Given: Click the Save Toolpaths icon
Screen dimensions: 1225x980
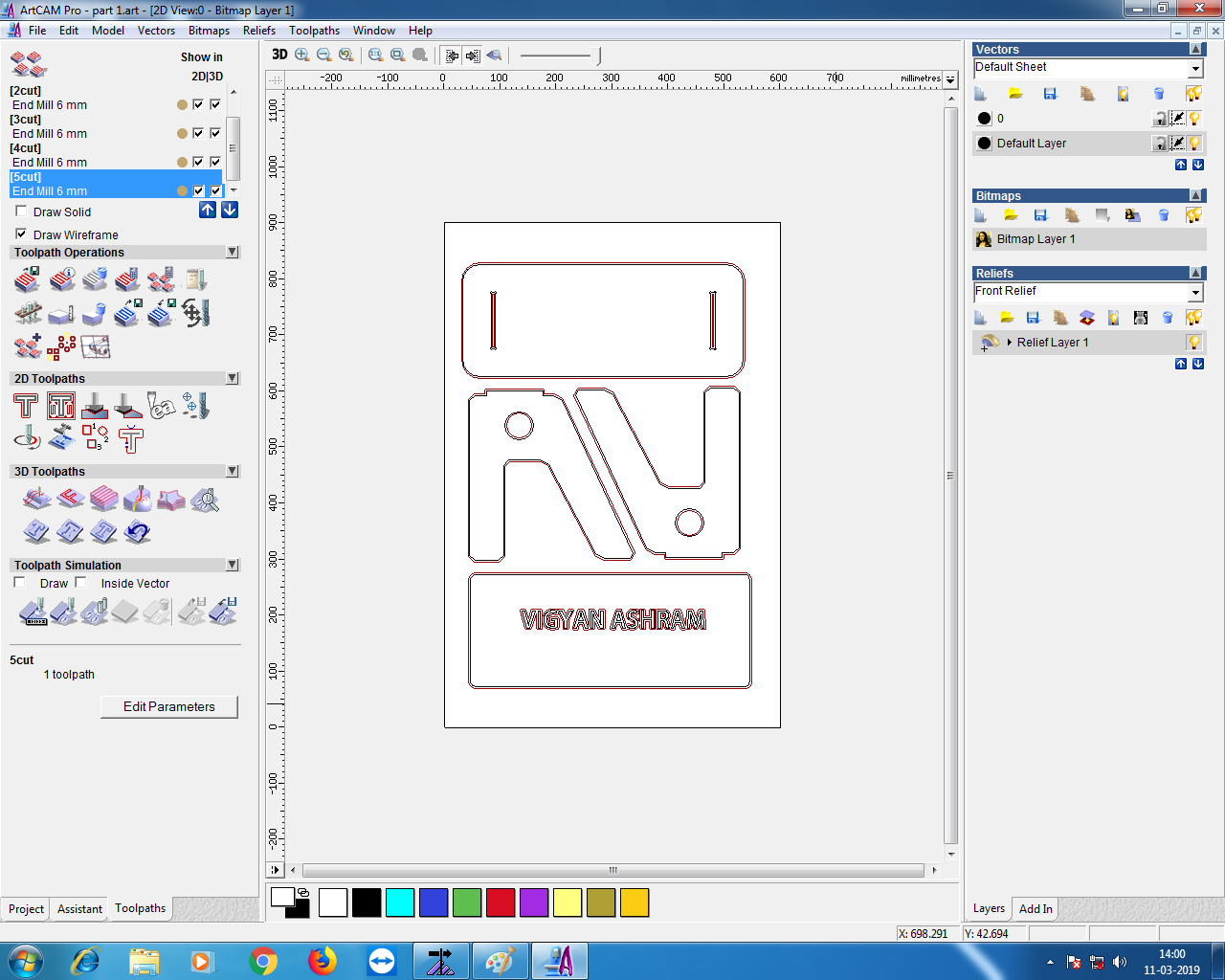Looking at the screenshot, I should coord(29,279).
